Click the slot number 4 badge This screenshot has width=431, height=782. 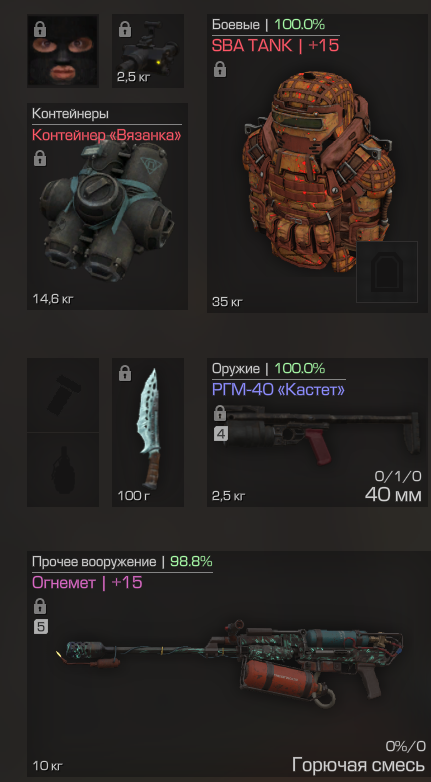[220, 434]
